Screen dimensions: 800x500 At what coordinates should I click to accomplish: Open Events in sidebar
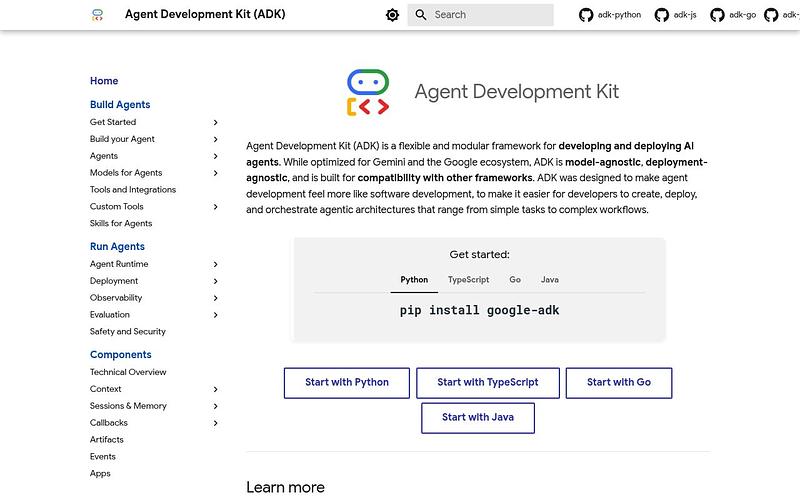(103, 456)
